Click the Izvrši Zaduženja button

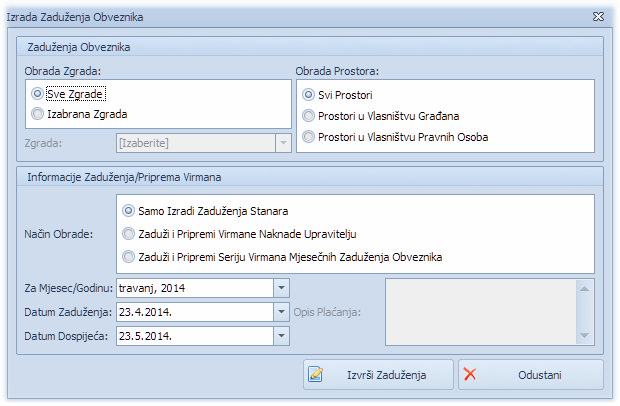378,375
